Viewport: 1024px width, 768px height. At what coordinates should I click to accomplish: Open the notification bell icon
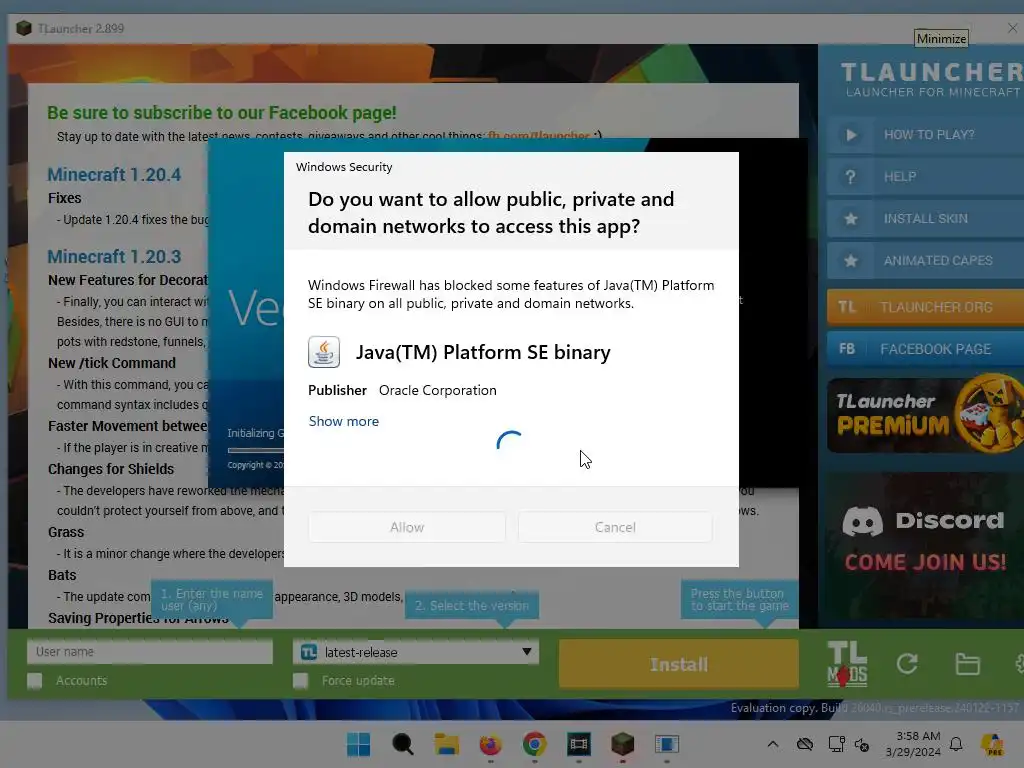pyautogui.click(x=956, y=744)
